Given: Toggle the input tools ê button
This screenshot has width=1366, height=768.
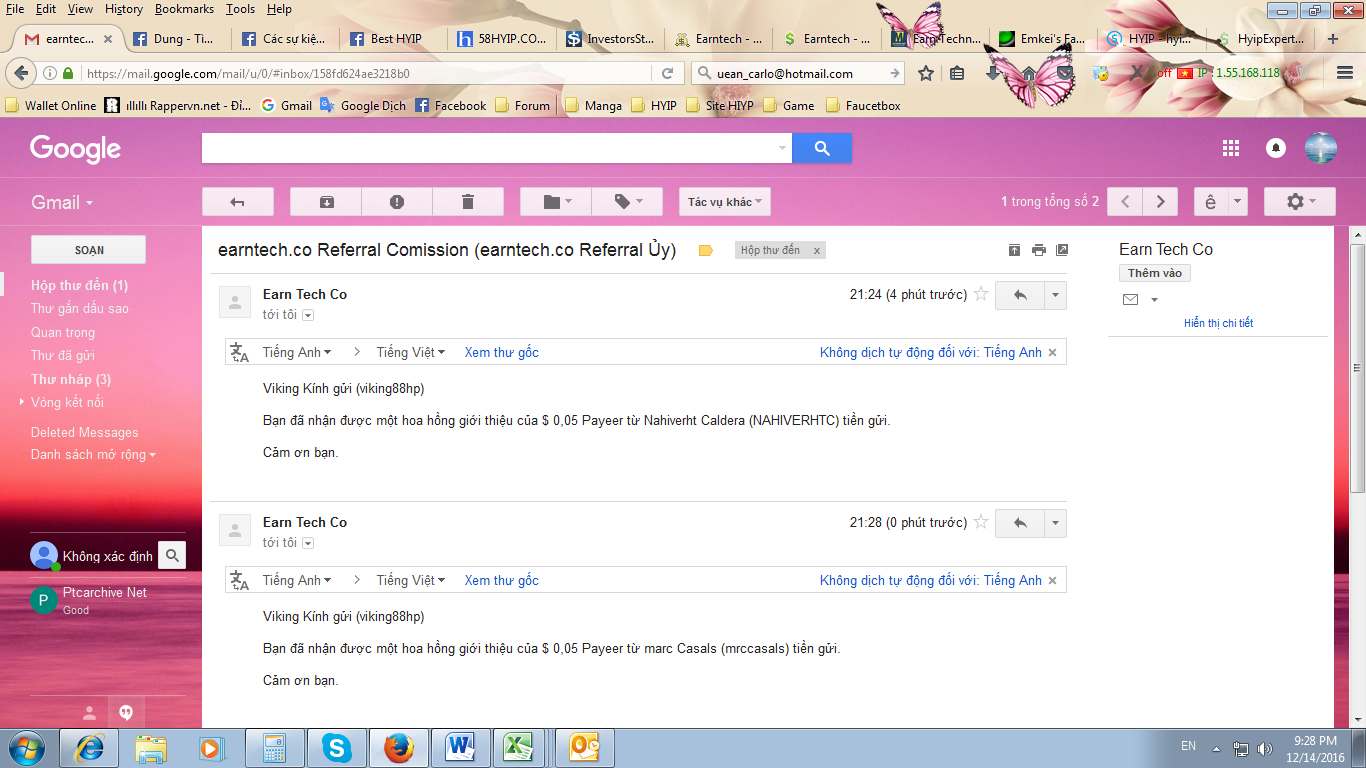Looking at the screenshot, I should [x=1210, y=202].
